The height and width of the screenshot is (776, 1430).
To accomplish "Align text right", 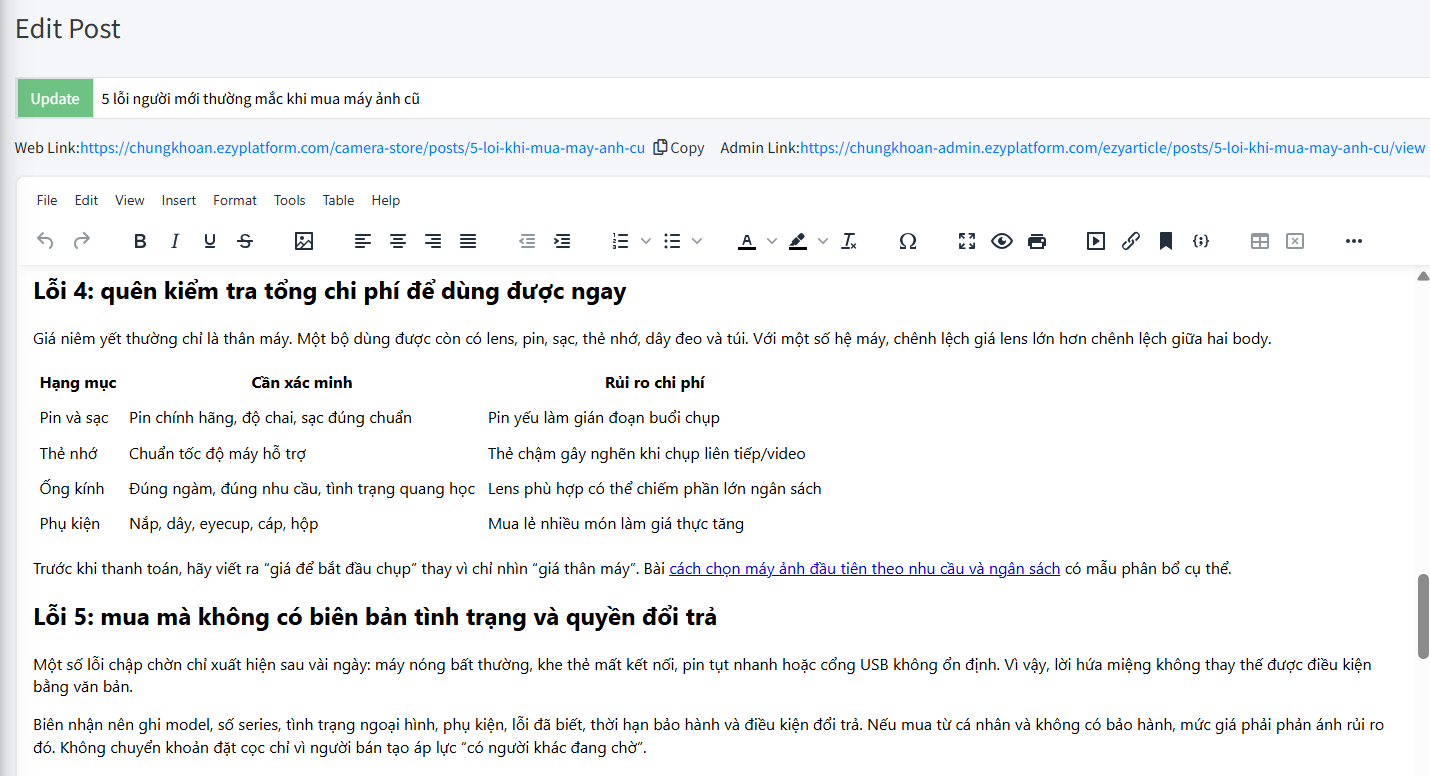I will (433, 241).
